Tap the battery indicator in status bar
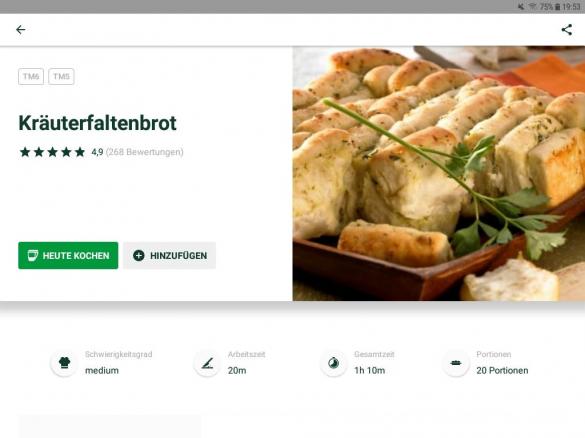The image size is (585, 438). 557,7
